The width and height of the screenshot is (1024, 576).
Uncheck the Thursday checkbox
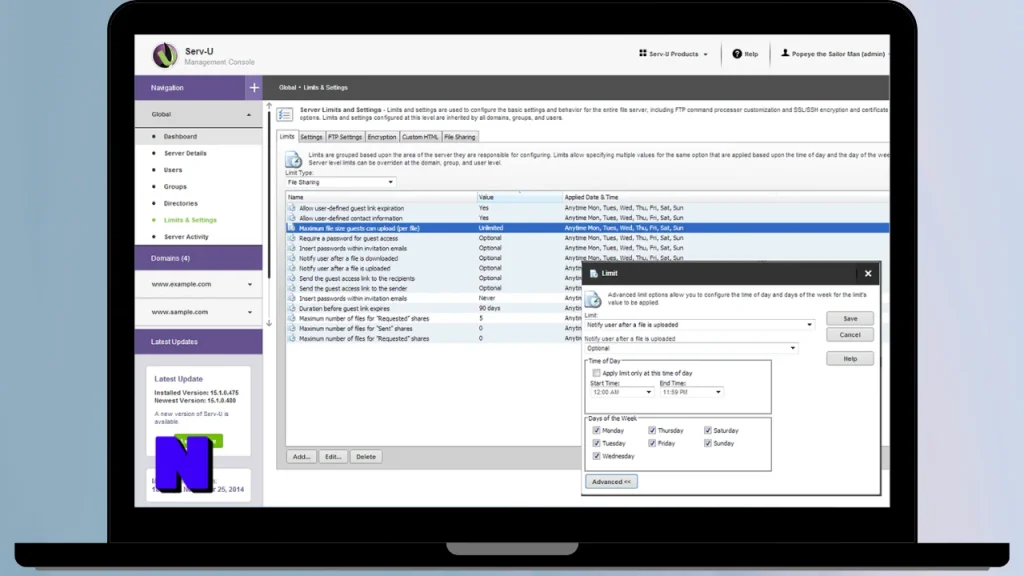pos(652,430)
